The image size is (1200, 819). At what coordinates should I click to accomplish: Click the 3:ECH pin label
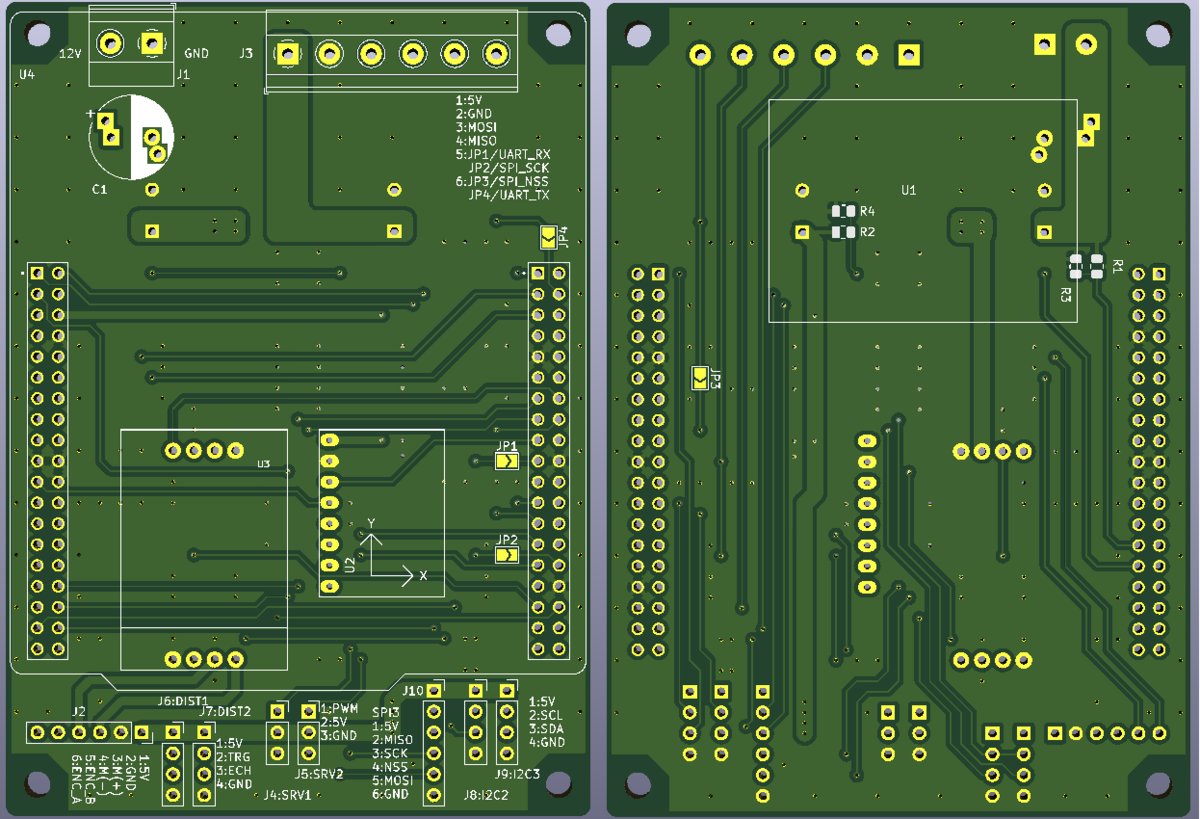pyautogui.click(x=234, y=771)
